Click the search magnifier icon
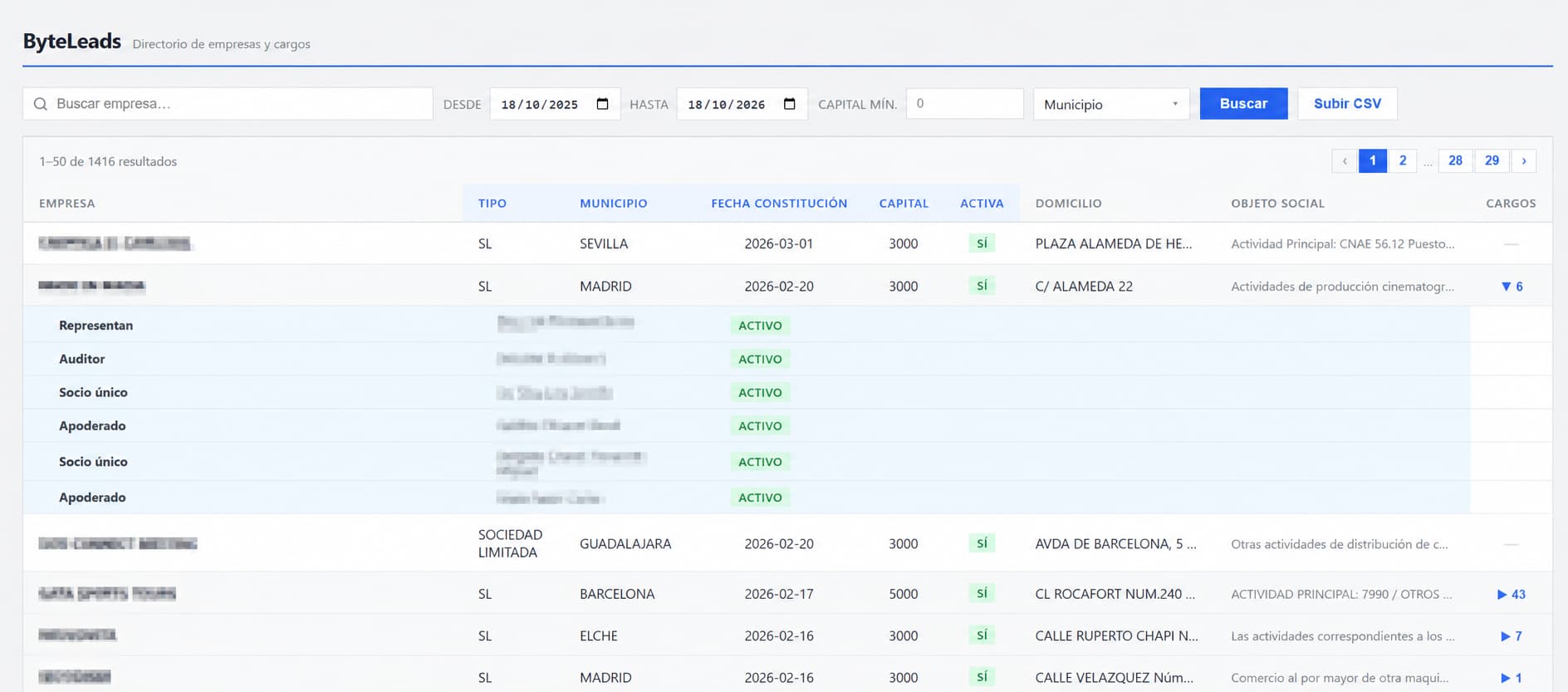The width and height of the screenshot is (1568, 692). pyautogui.click(x=40, y=104)
